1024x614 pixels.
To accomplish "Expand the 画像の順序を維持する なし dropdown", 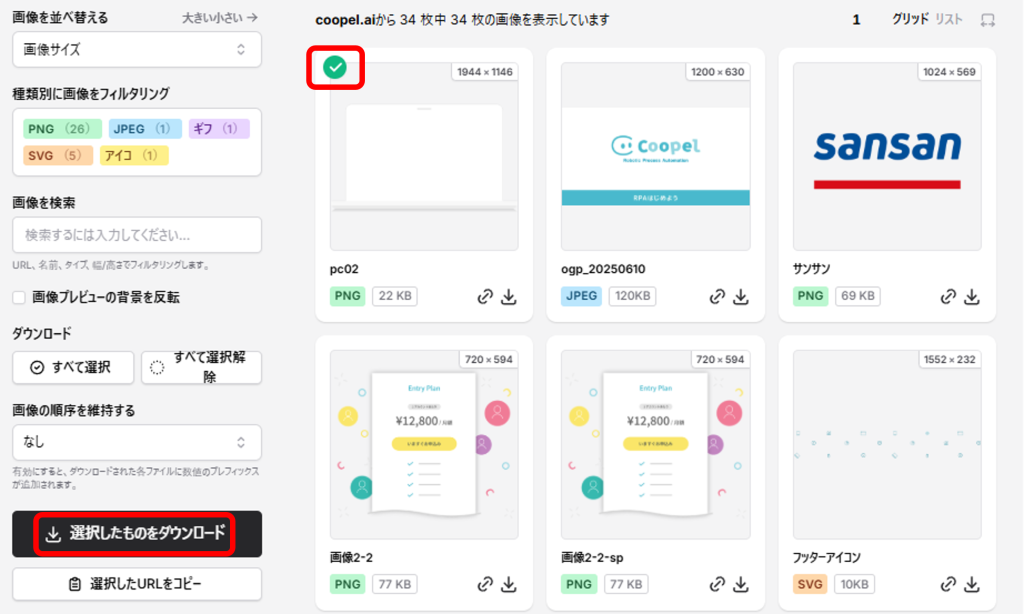I will click(x=136, y=442).
